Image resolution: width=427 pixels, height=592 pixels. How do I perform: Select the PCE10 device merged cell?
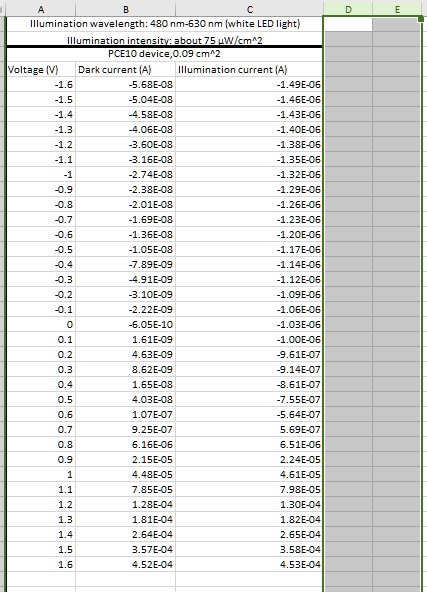165,54
